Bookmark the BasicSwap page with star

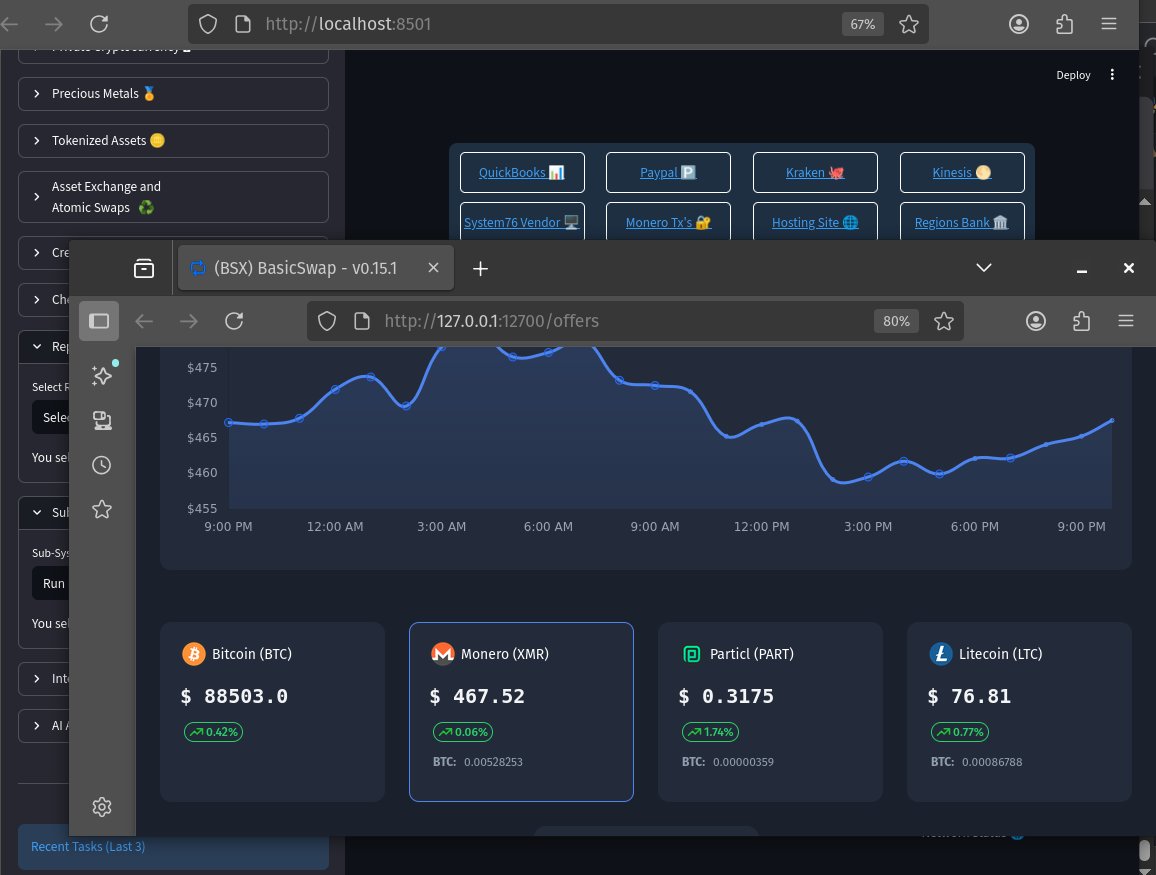[x=943, y=321]
